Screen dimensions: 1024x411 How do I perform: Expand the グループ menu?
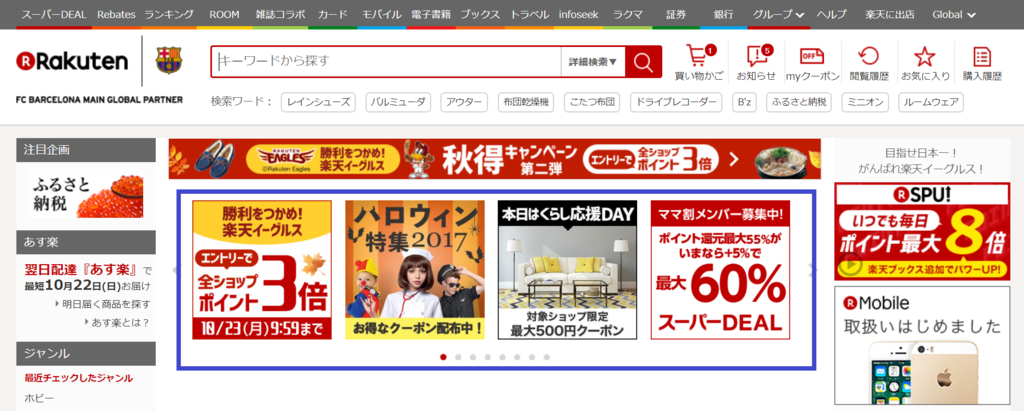click(x=778, y=14)
